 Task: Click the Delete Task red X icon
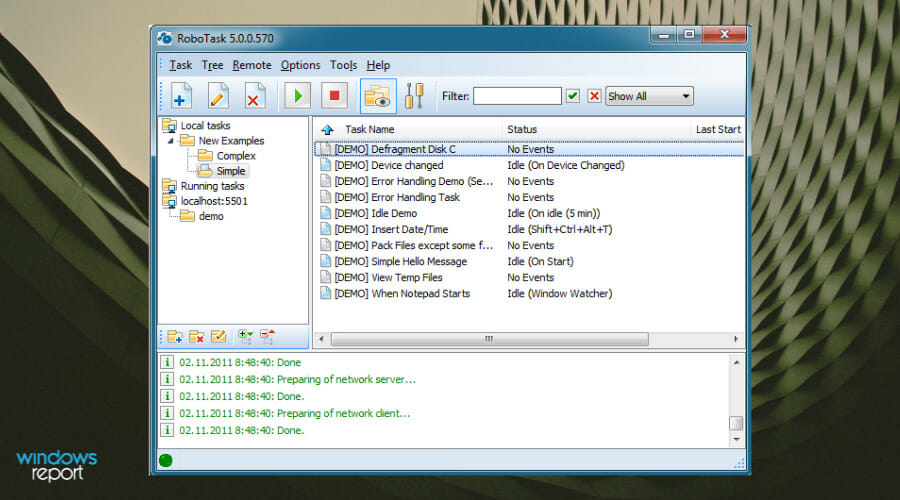tap(254, 96)
